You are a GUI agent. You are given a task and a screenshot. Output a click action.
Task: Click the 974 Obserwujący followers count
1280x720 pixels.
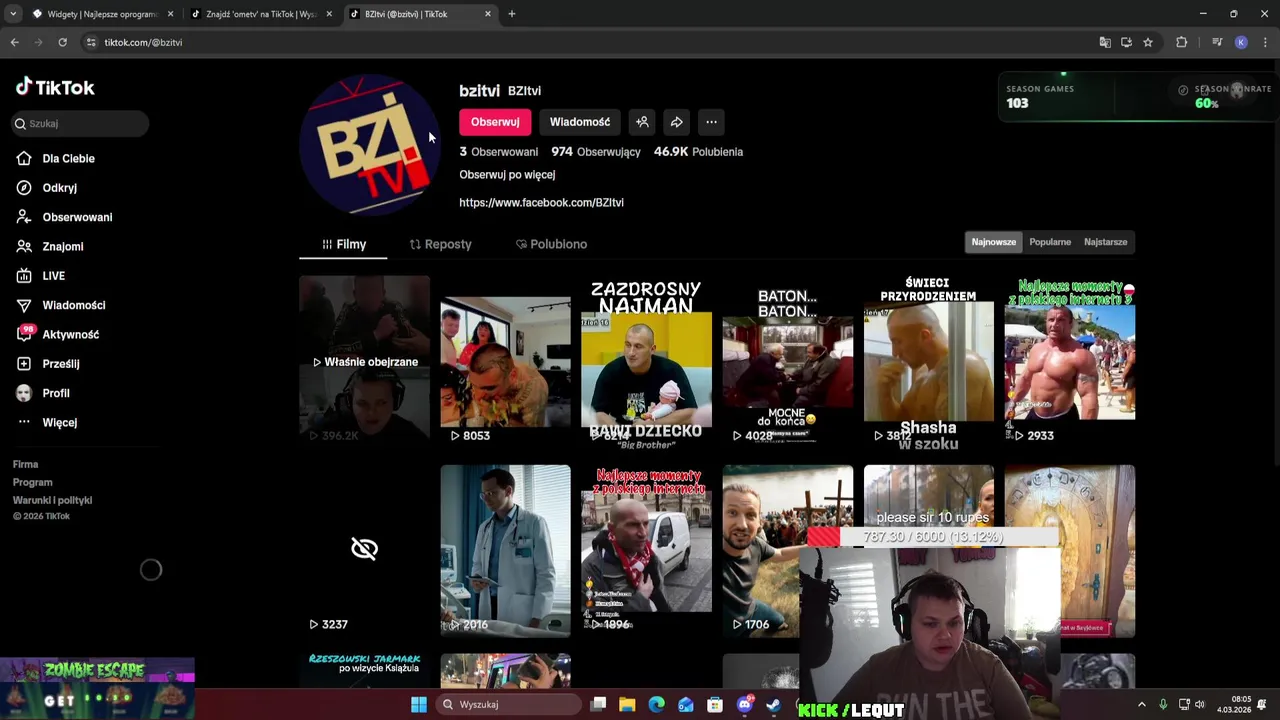pos(595,152)
